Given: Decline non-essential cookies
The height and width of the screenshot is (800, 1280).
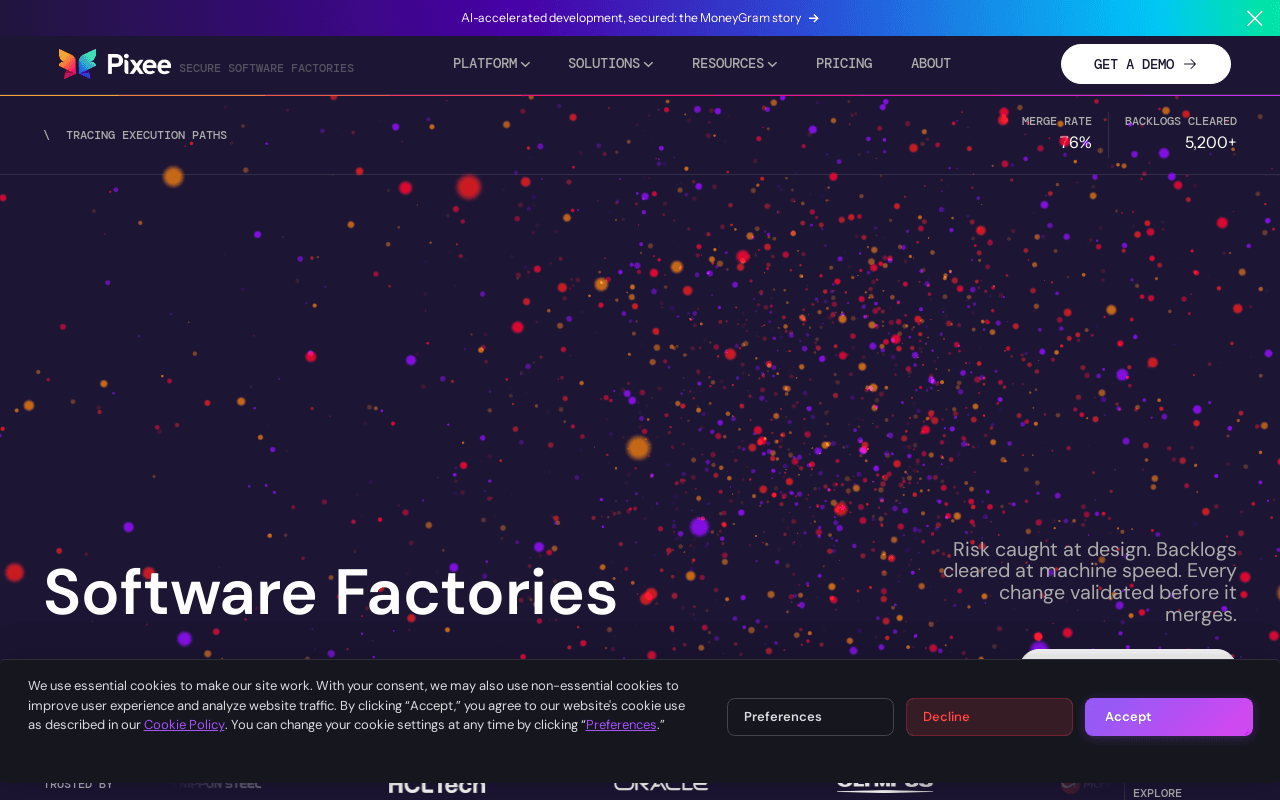Looking at the screenshot, I should [989, 717].
